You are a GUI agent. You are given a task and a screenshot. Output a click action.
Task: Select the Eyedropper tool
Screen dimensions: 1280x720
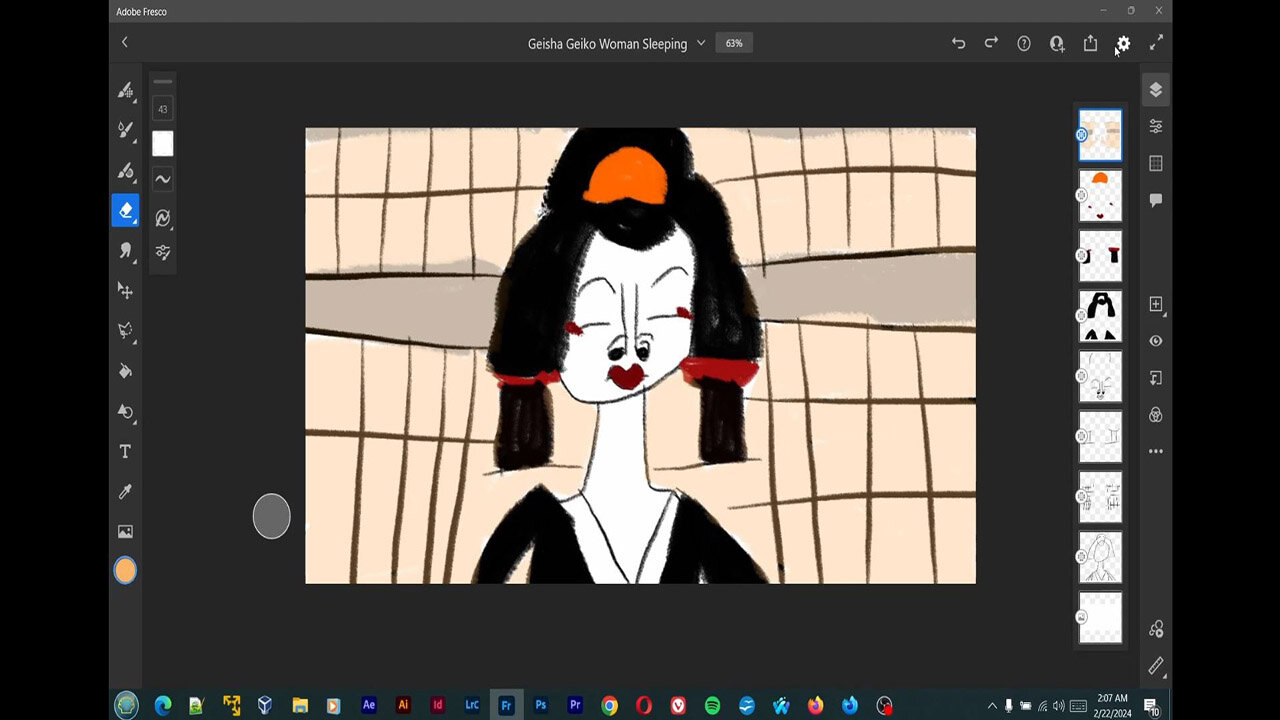point(125,491)
